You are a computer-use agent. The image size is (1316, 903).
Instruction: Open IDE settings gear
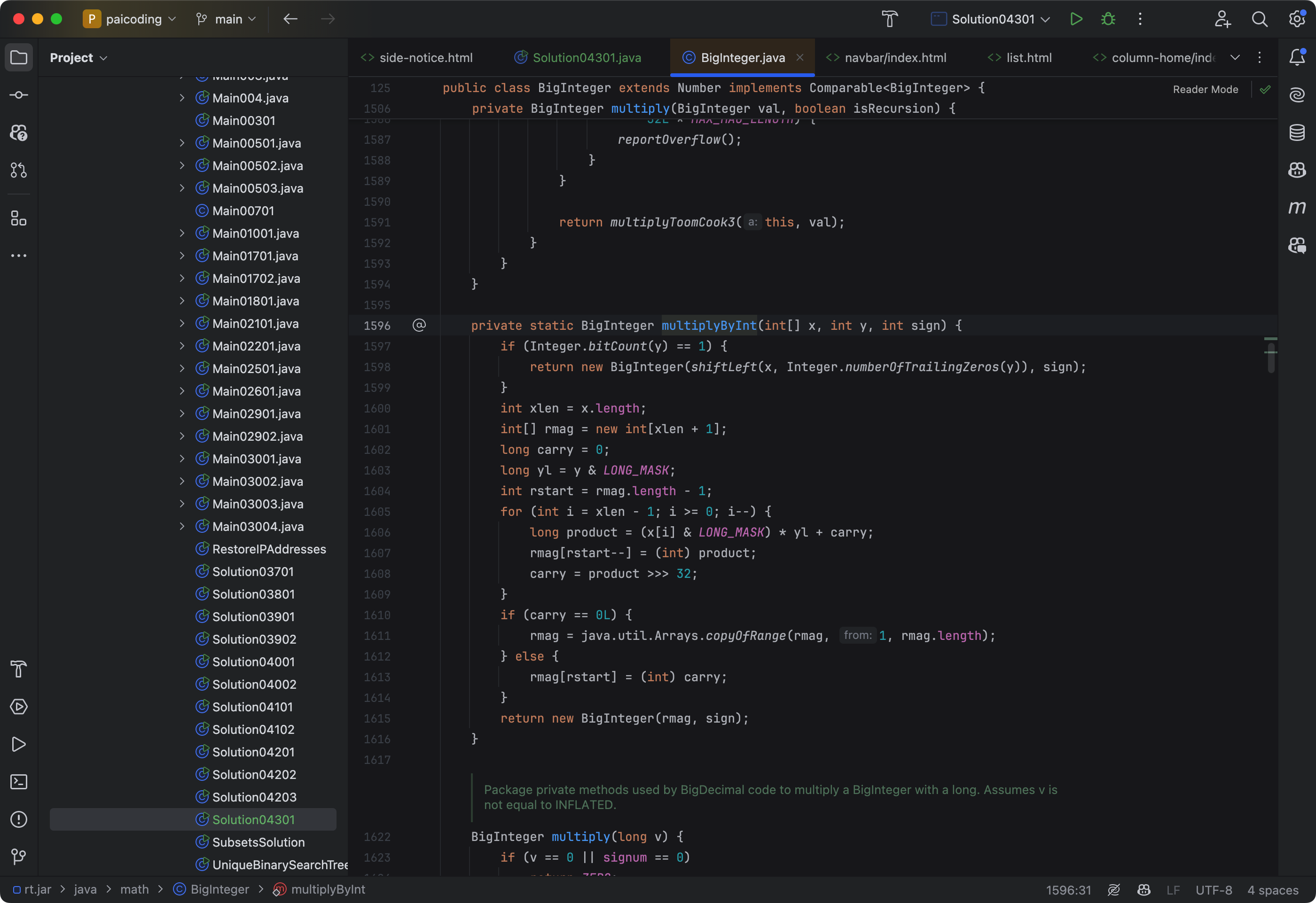[1297, 19]
